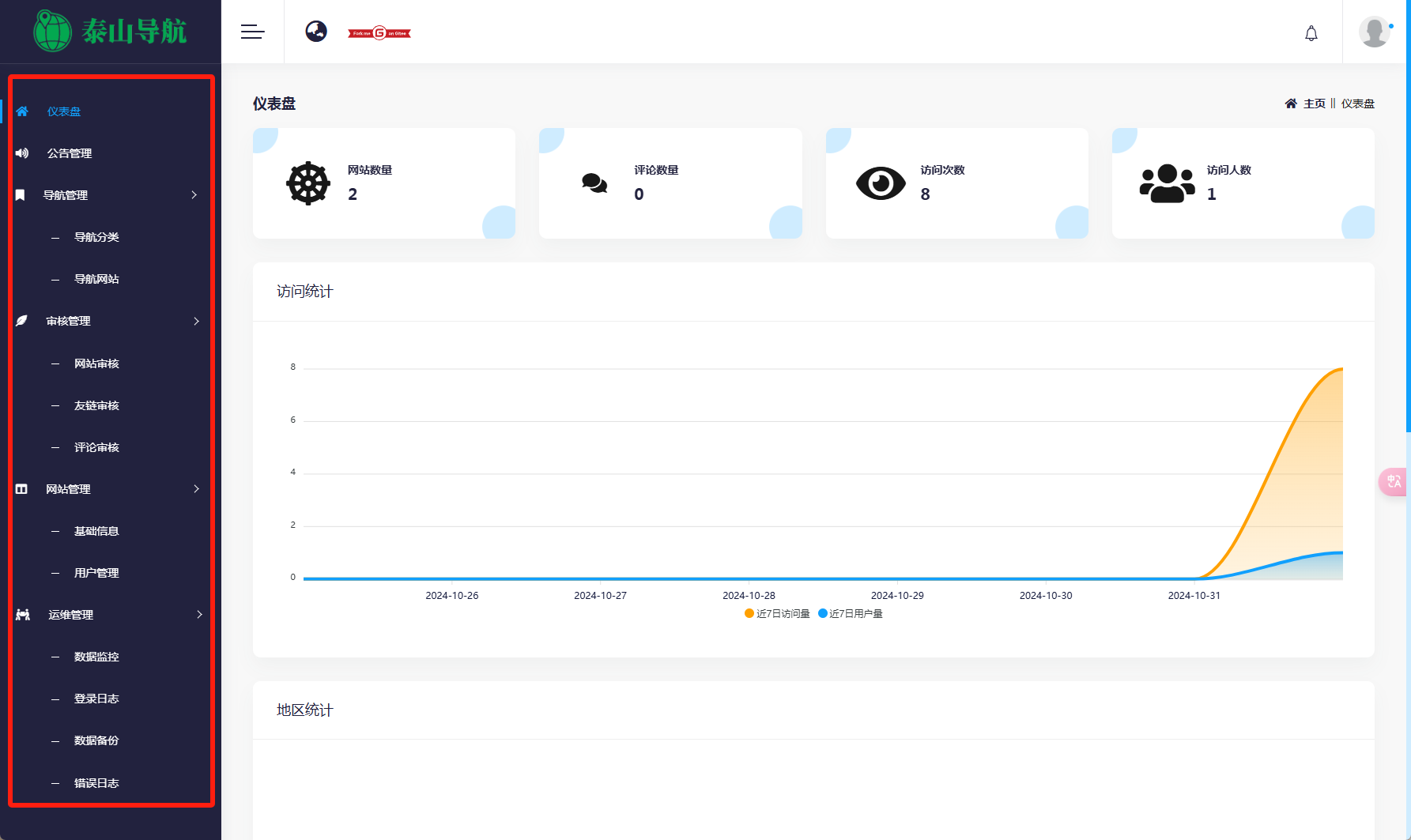The image size is (1411, 840).
Task: Click the 访问次数 card label
Action: (x=942, y=170)
